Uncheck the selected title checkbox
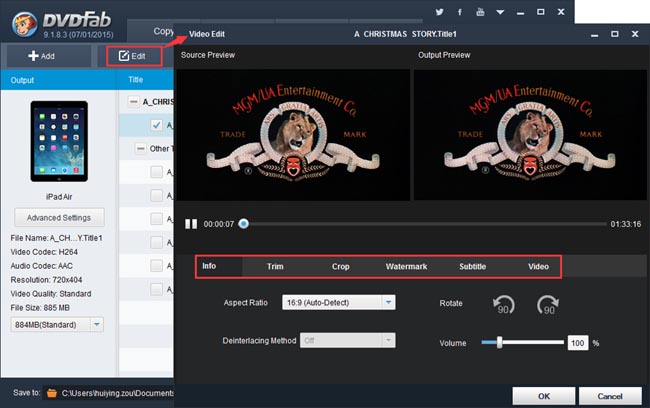Image resolution: width=650 pixels, height=408 pixels. [156, 125]
